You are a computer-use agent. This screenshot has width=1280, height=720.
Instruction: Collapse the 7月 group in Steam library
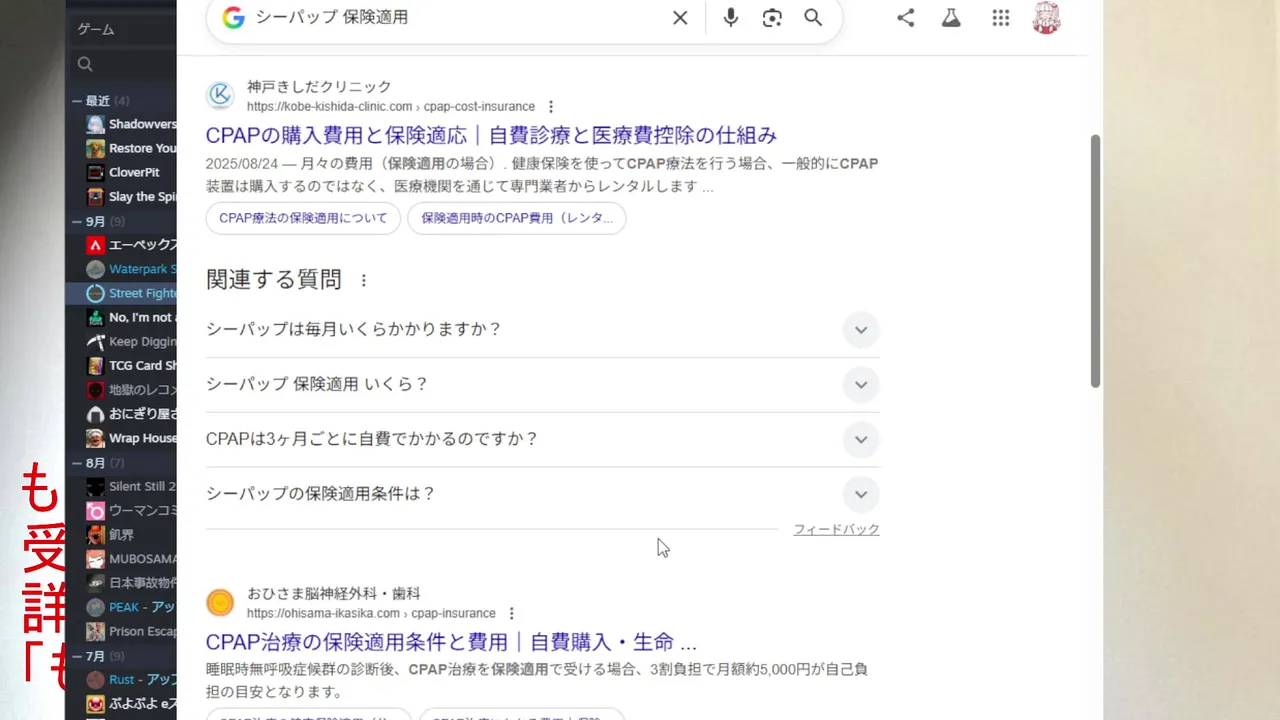(77, 656)
